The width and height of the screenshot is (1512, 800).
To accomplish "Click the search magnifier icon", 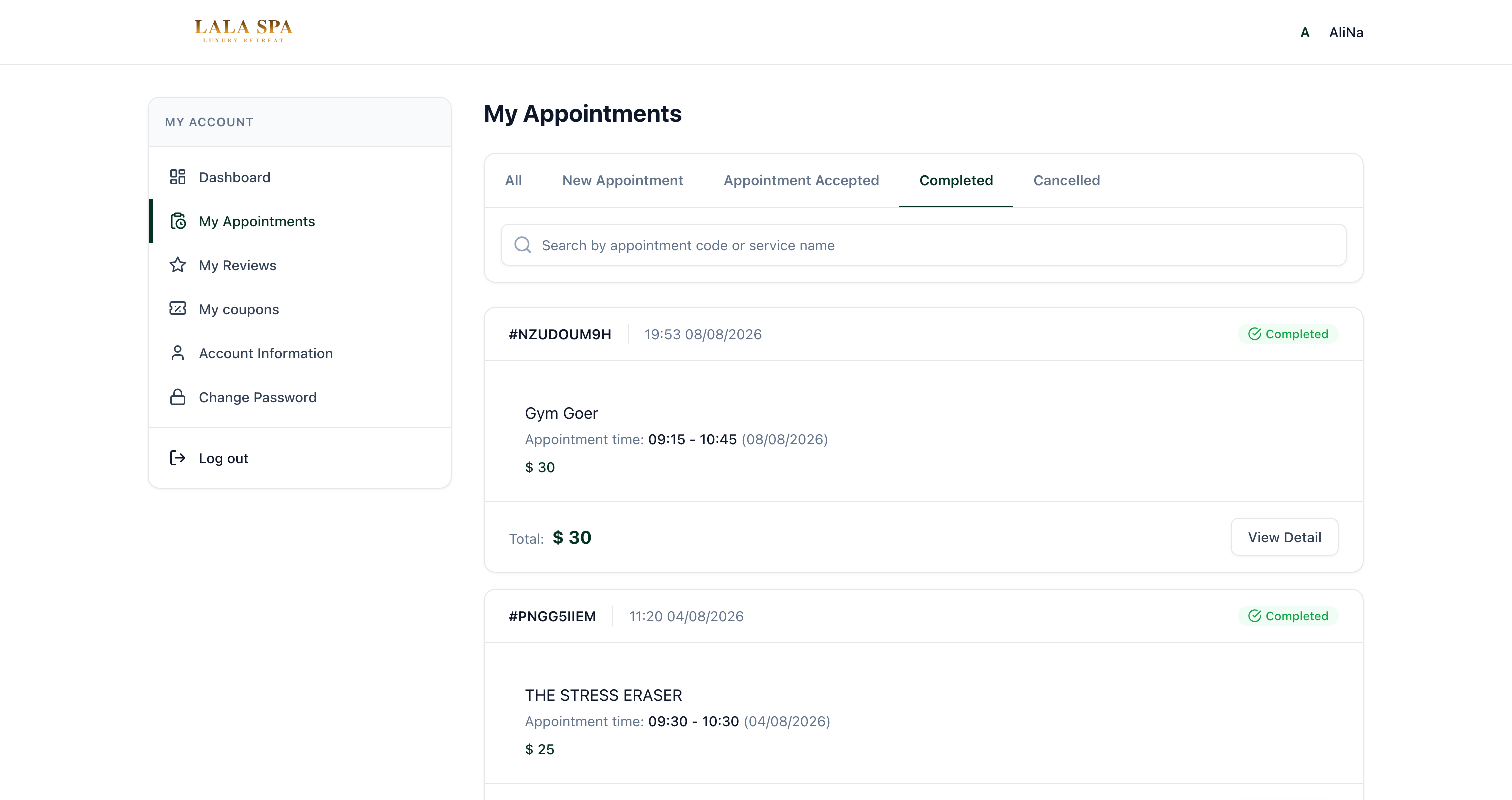I will click(x=523, y=245).
